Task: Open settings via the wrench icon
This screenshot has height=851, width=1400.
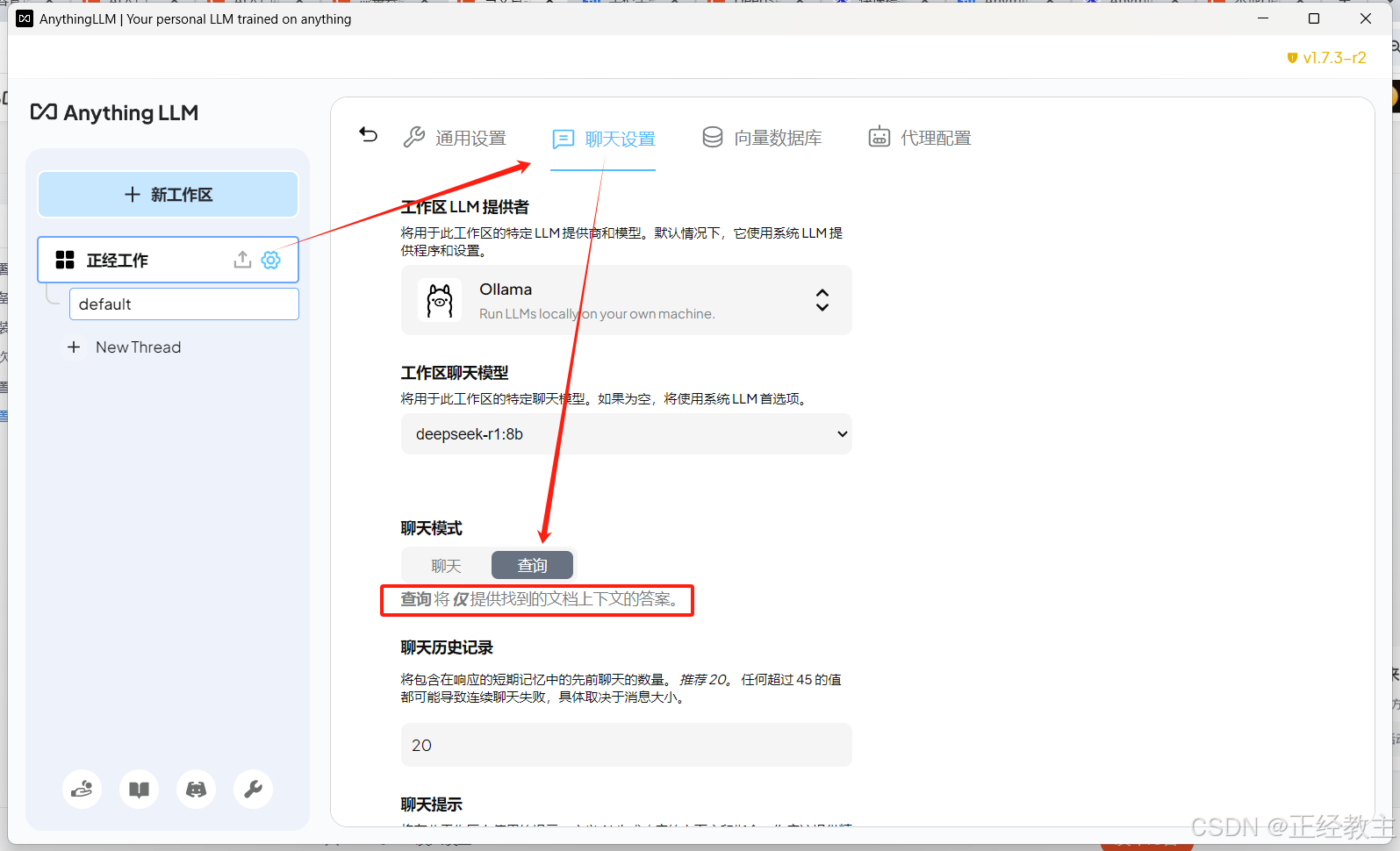Action: tap(253, 790)
